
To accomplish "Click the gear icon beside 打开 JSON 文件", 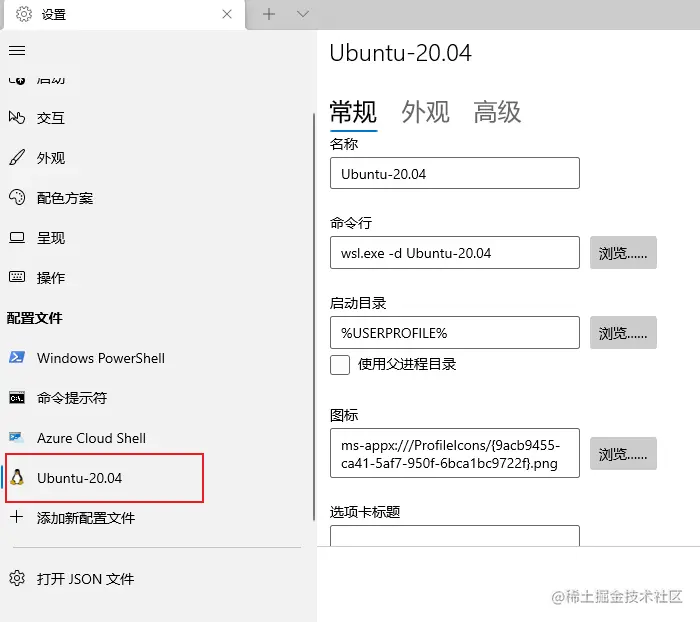I will click(x=17, y=578).
